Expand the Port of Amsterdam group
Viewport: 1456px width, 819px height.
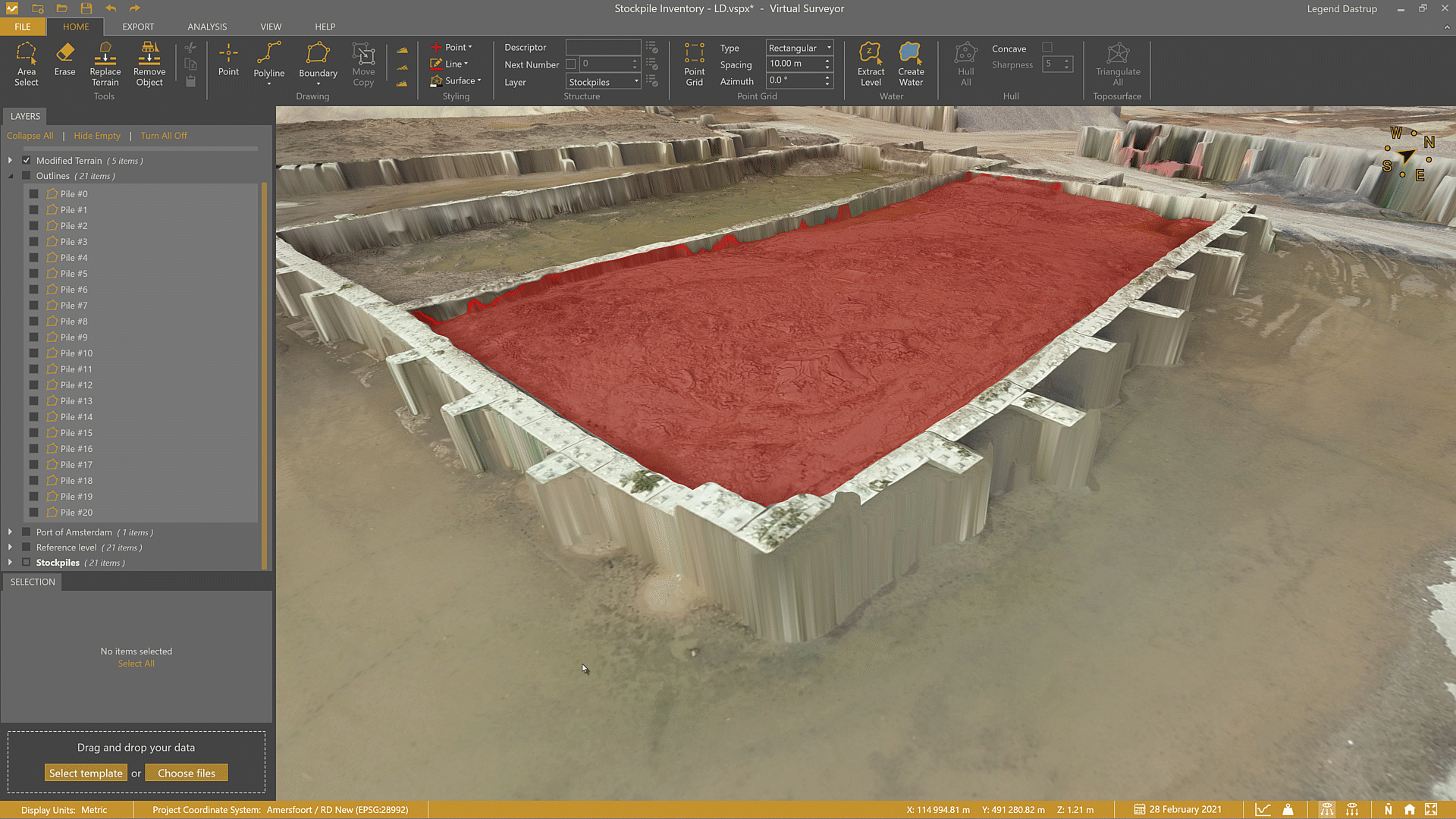tap(10, 532)
